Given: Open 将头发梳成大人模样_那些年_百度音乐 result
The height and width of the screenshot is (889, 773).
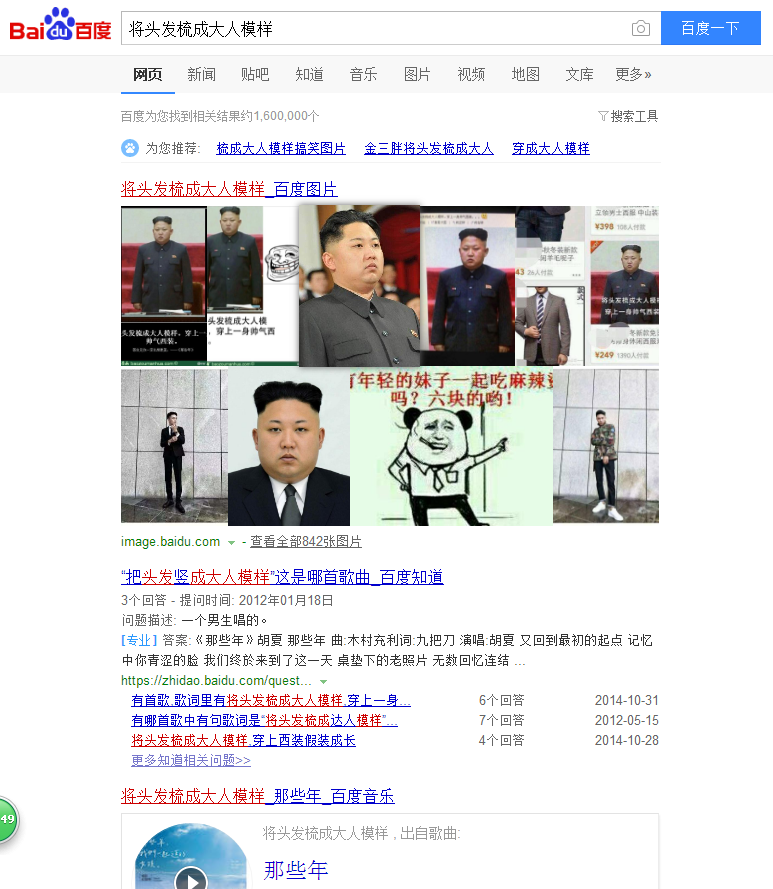Looking at the screenshot, I should tap(257, 796).
